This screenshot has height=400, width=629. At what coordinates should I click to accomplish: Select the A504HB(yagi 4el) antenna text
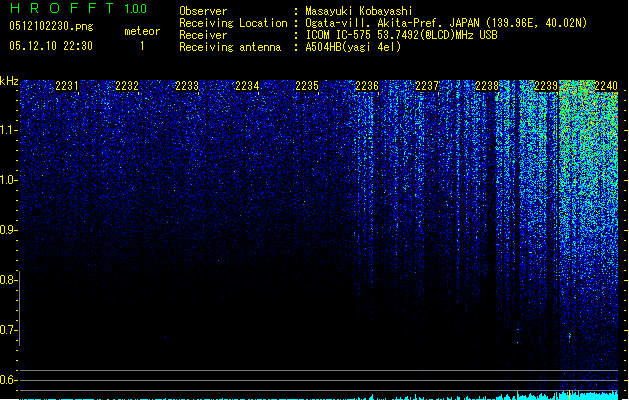[x=353, y=47]
